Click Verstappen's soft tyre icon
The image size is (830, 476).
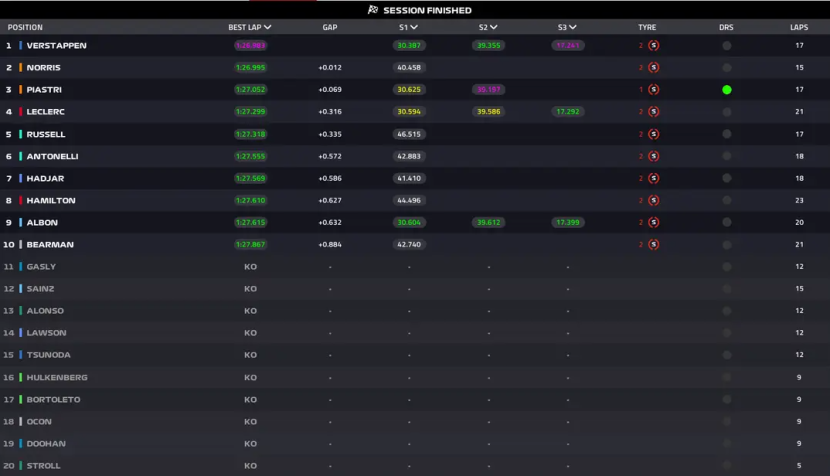coord(654,46)
